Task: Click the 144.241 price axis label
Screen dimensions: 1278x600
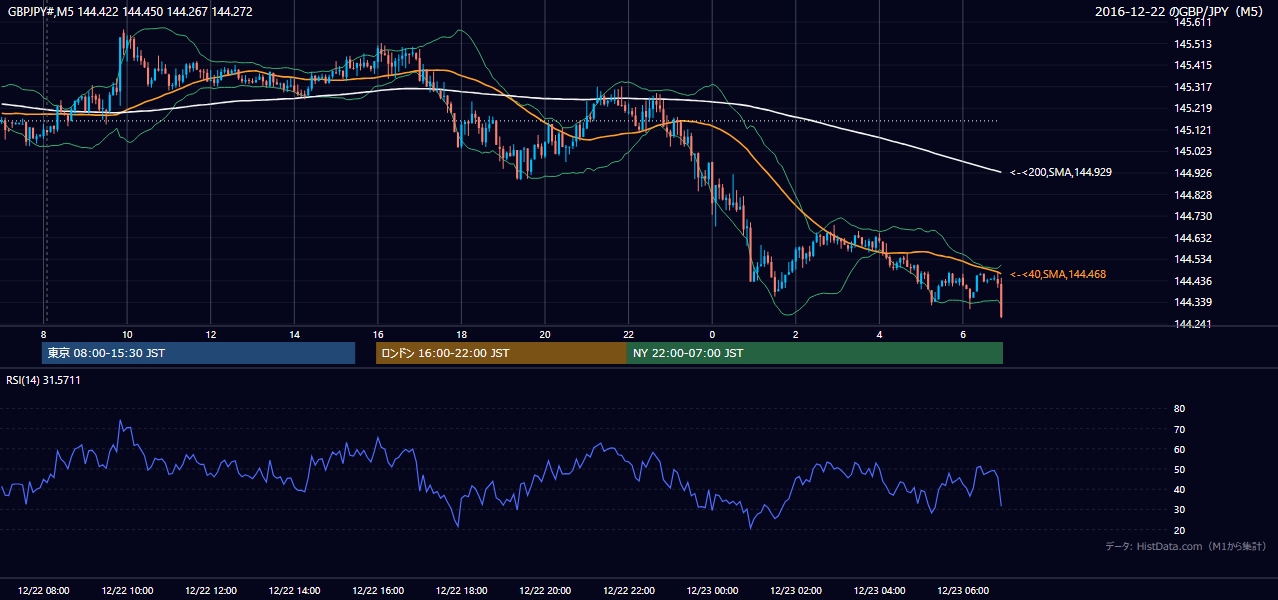Action: coord(1193,324)
